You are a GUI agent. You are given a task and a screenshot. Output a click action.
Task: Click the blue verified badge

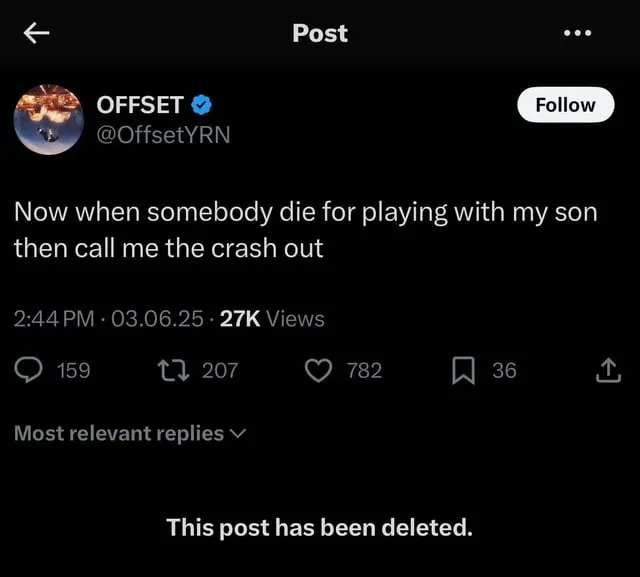201,105
